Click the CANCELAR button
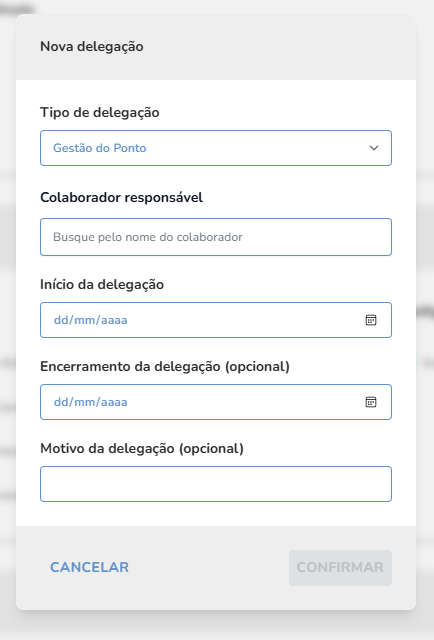The height and width of the screenshot is (640, 434). tap(89, 567)
